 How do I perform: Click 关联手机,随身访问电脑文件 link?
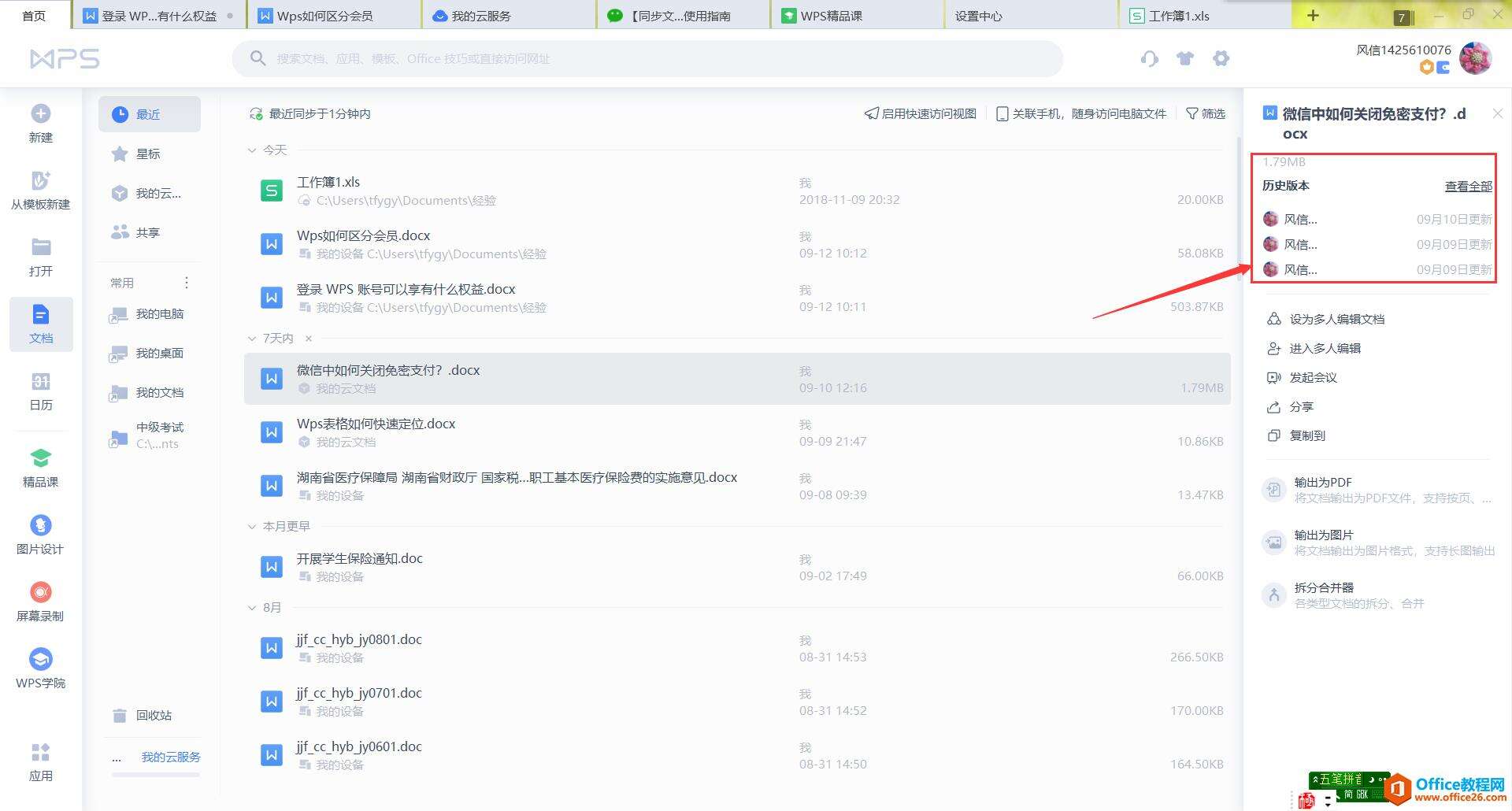coord(1081,114)
